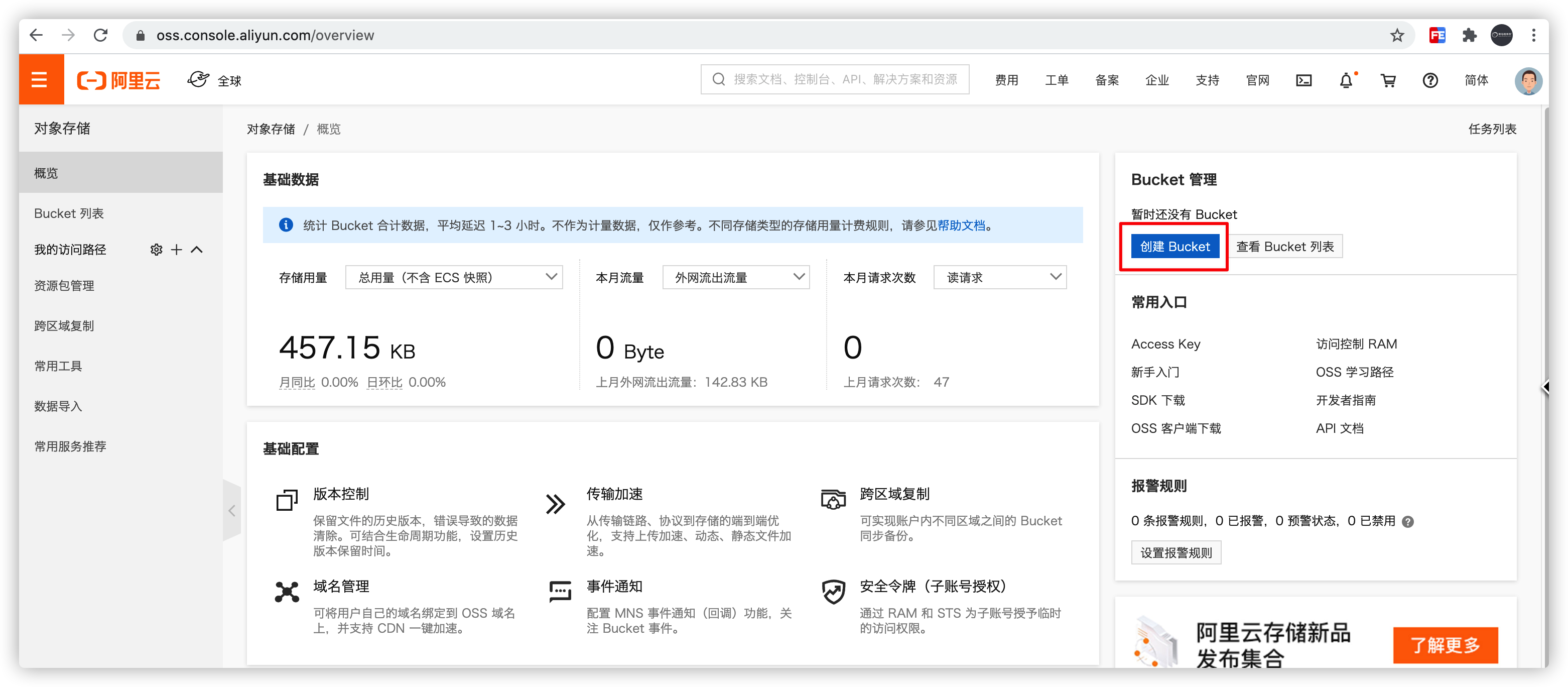Open the 帮助文档 link

[x=962, y=225]
